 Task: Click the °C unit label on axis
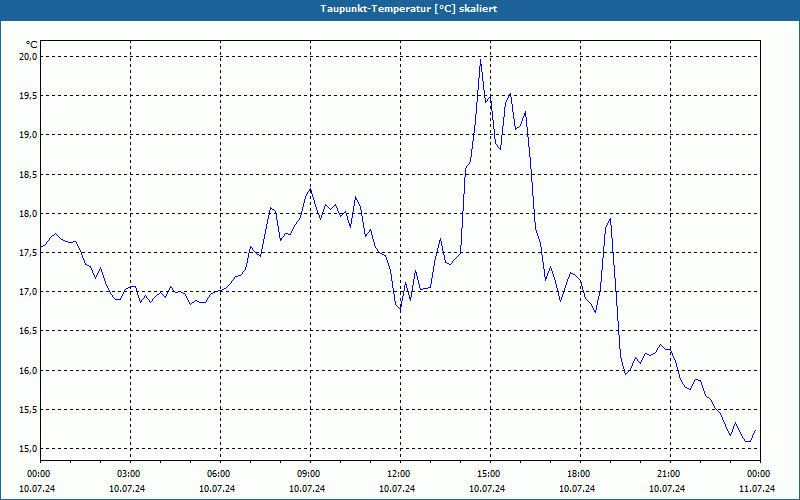pos(31,45)
